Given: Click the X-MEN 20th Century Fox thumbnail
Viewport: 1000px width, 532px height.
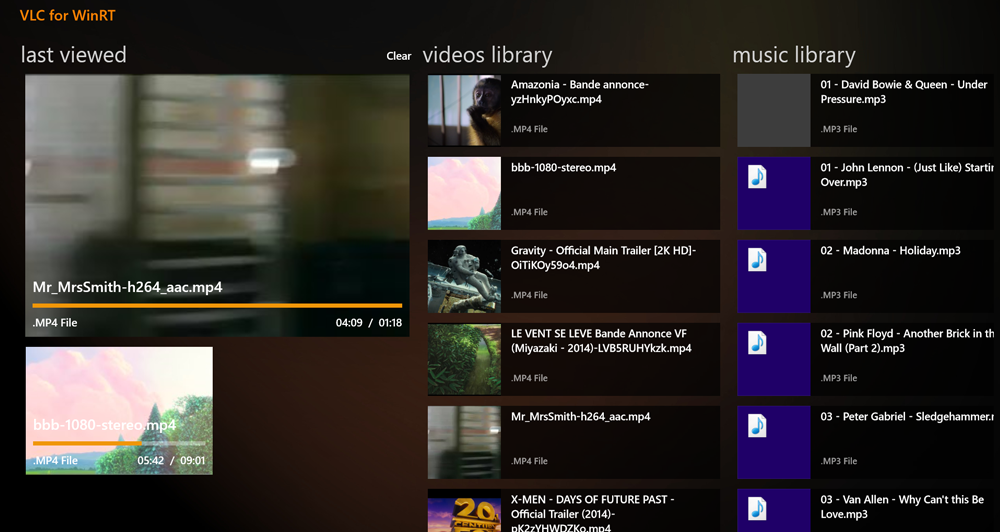Looking at the screenshot, I should [x=464, y=510].
